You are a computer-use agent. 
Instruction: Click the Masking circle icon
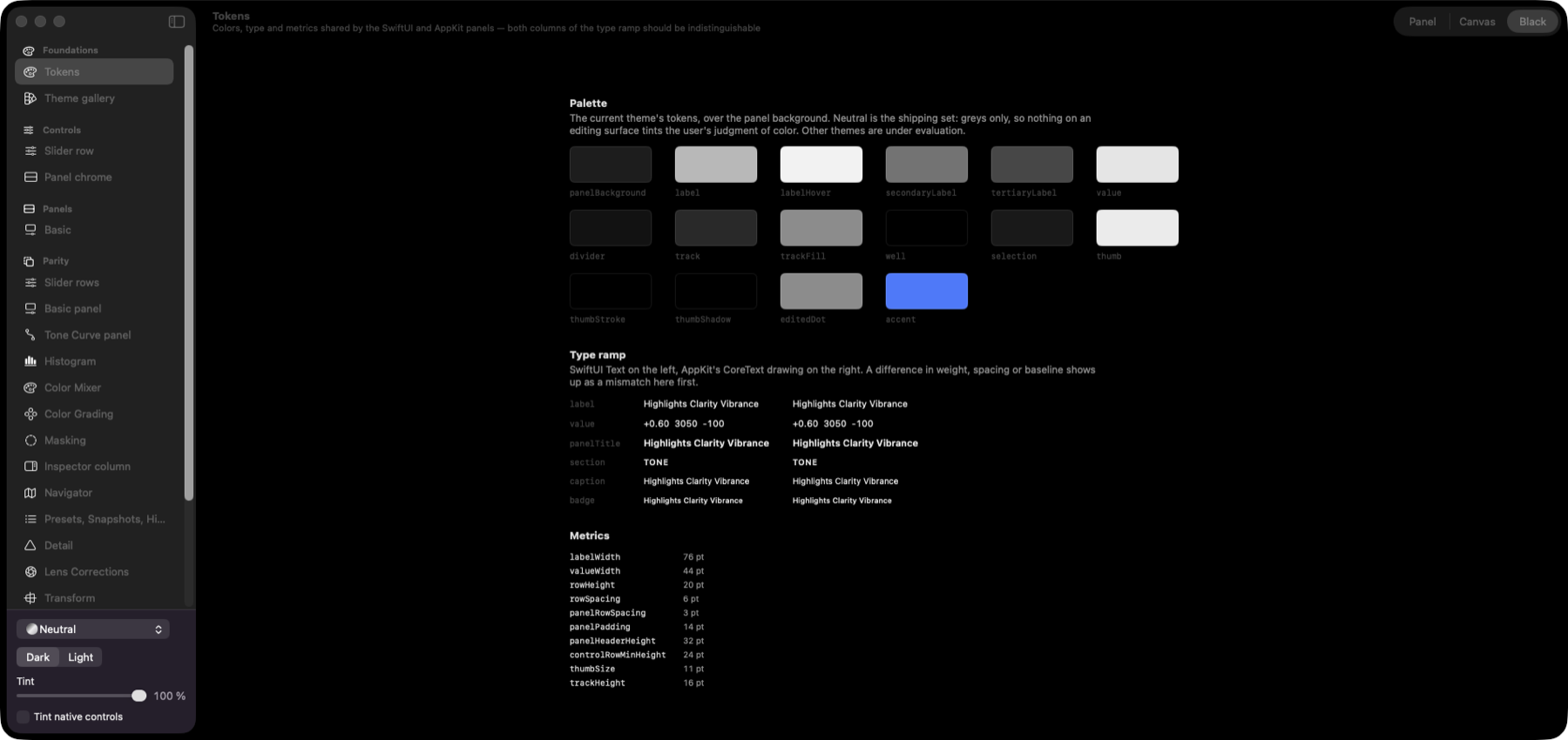click(x=30, y=441)
